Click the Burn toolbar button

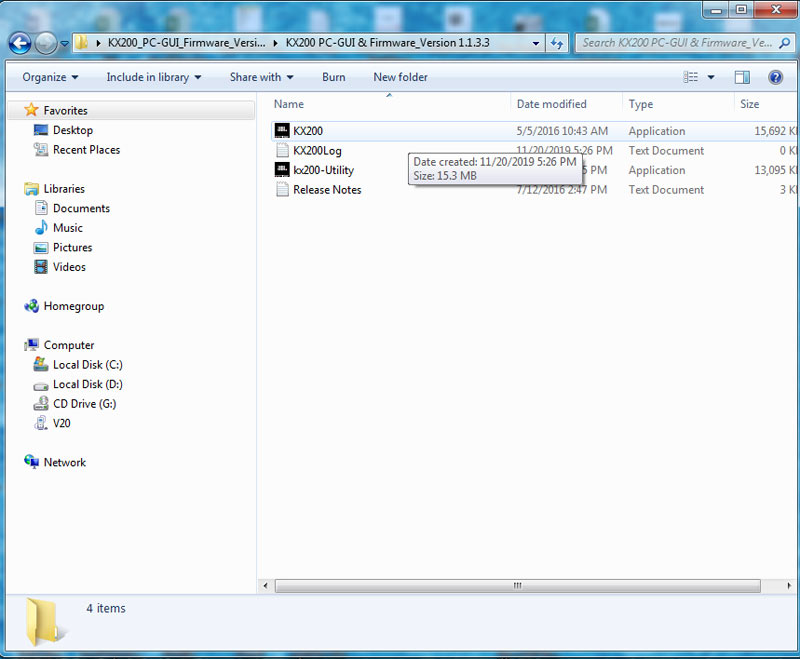334,77
